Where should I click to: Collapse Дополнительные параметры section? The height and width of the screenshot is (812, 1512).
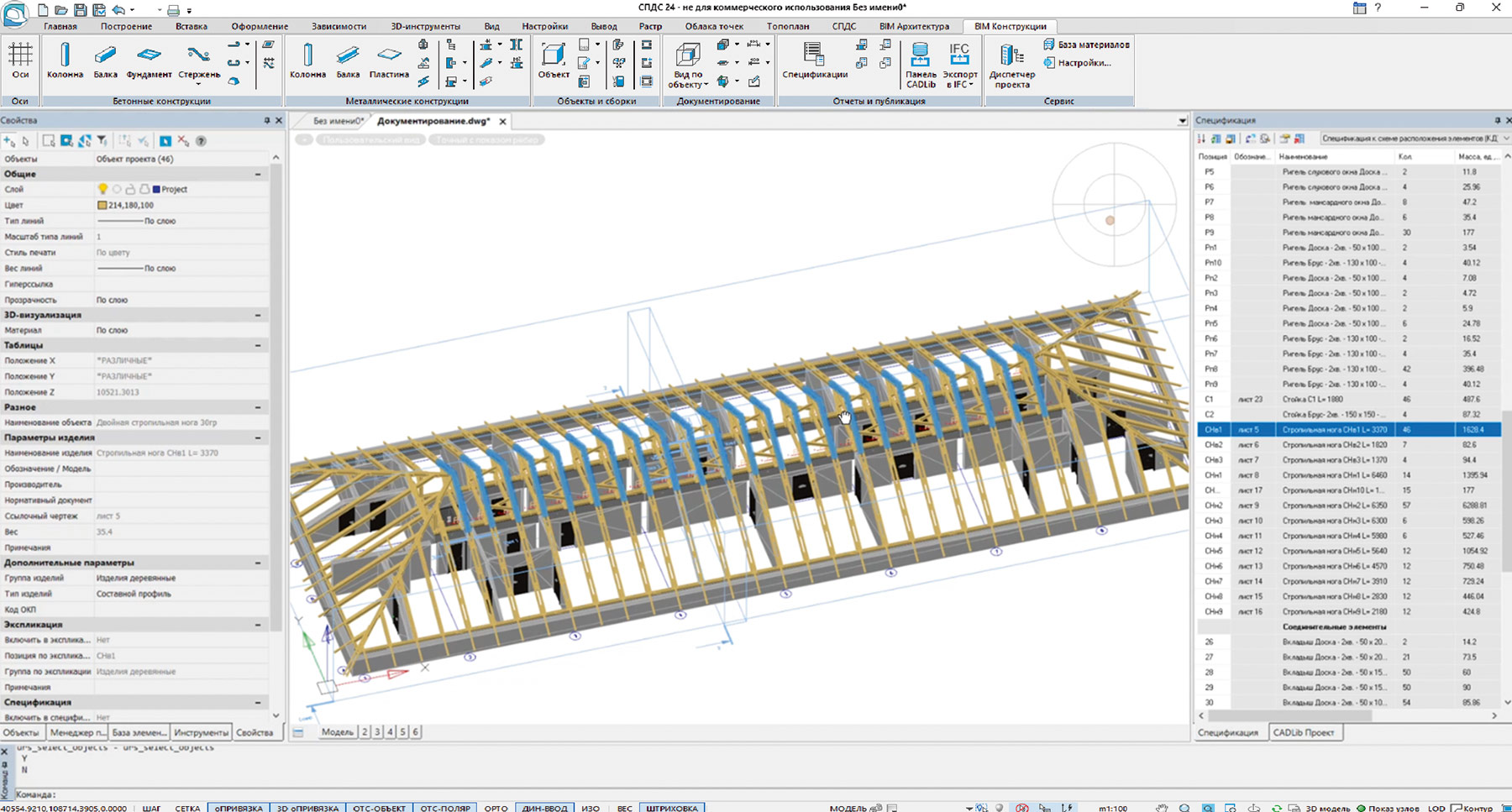258,563
